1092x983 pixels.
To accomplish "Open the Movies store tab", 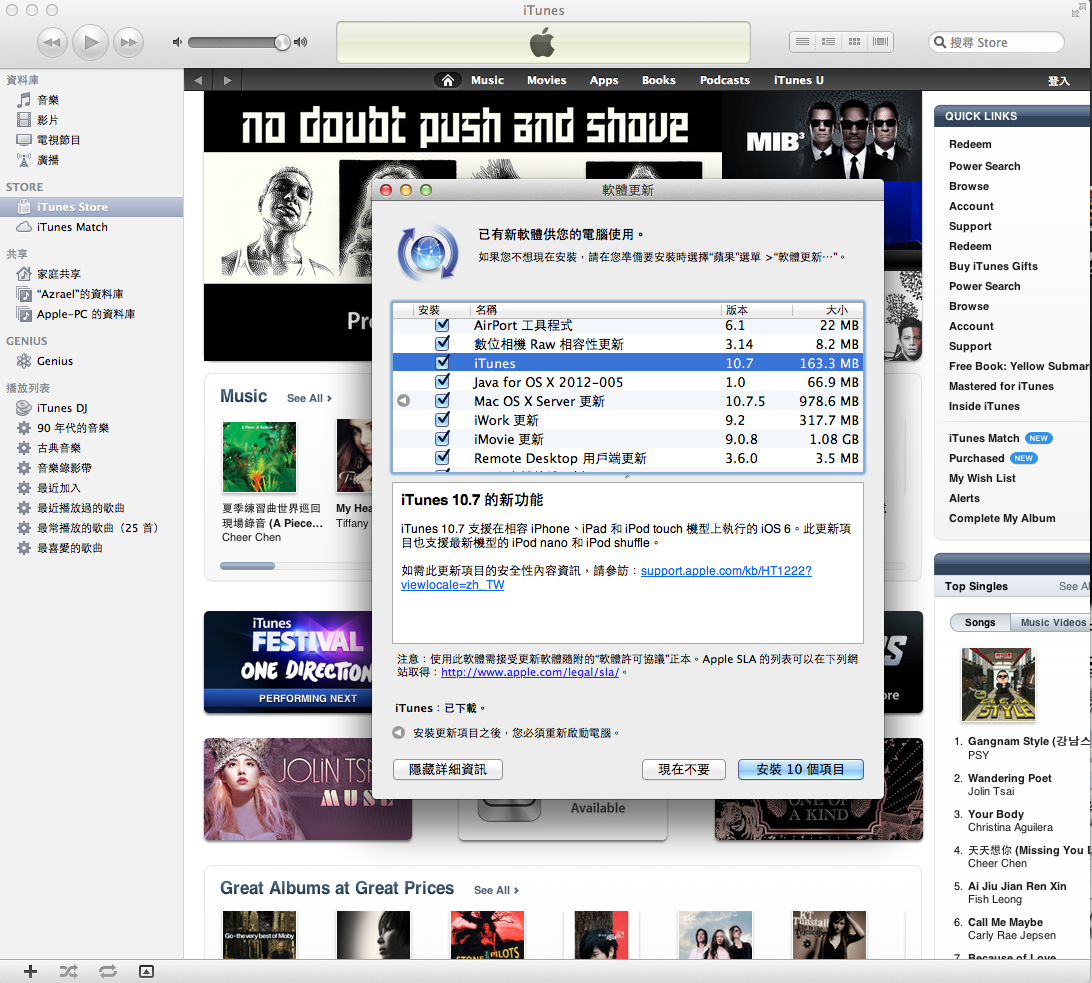I will (547, 80).
